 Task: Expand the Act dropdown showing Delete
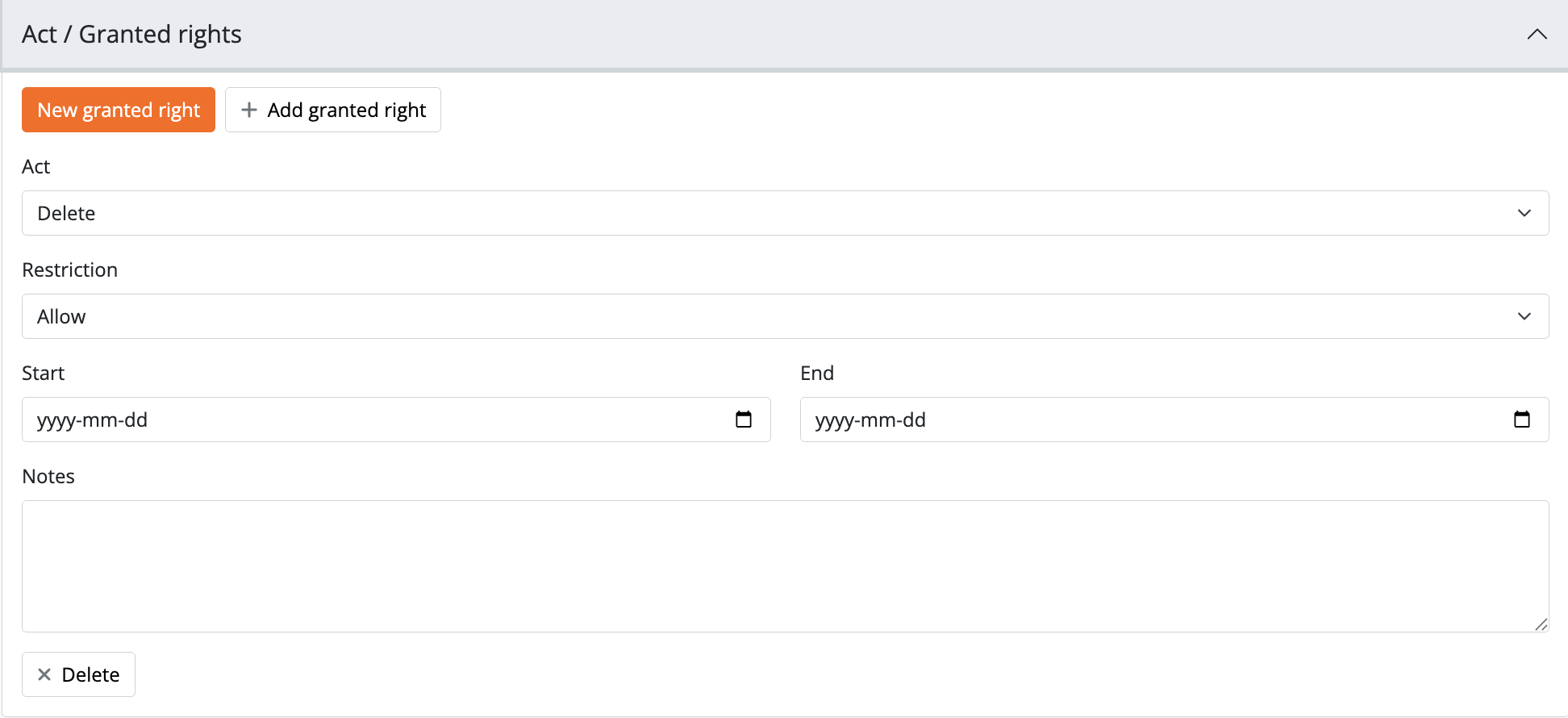[x=785, y=213]
